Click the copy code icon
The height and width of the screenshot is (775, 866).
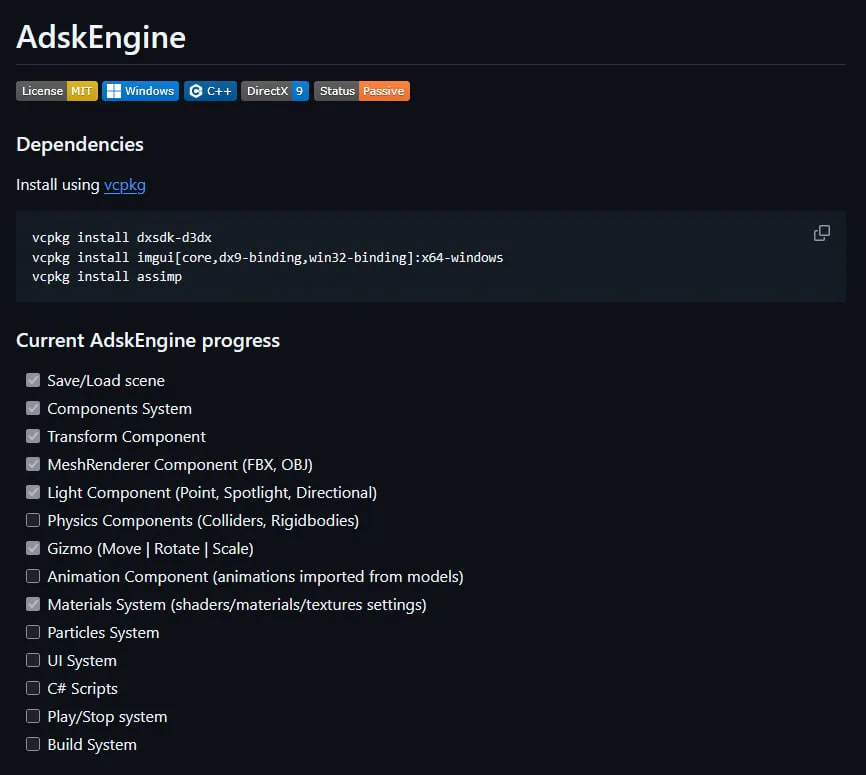822,233
